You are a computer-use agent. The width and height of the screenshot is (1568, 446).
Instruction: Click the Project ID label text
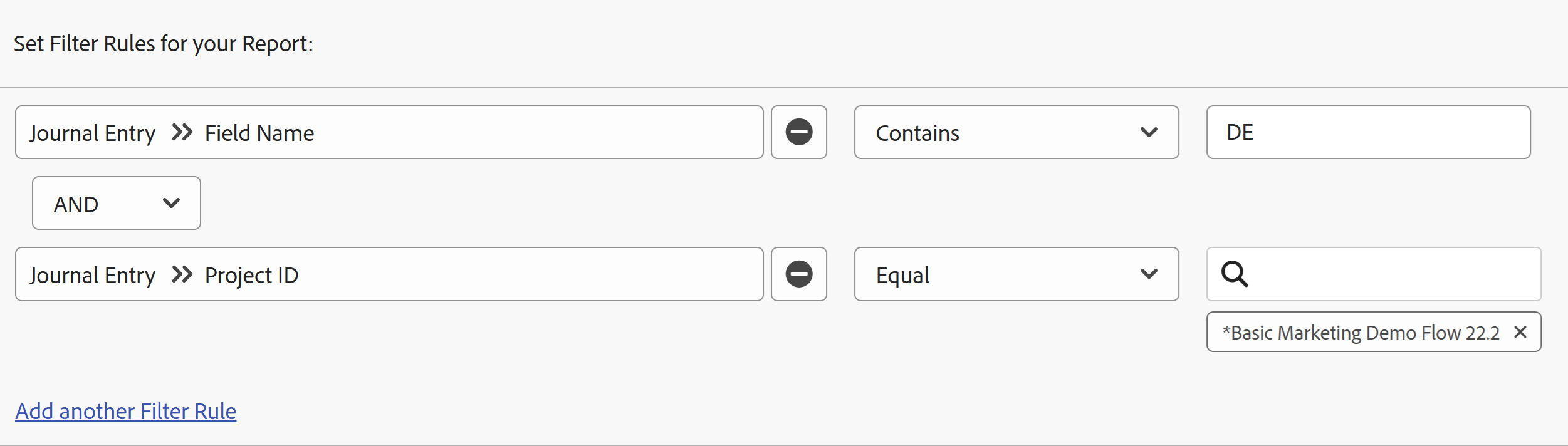[x=251, y=275]
